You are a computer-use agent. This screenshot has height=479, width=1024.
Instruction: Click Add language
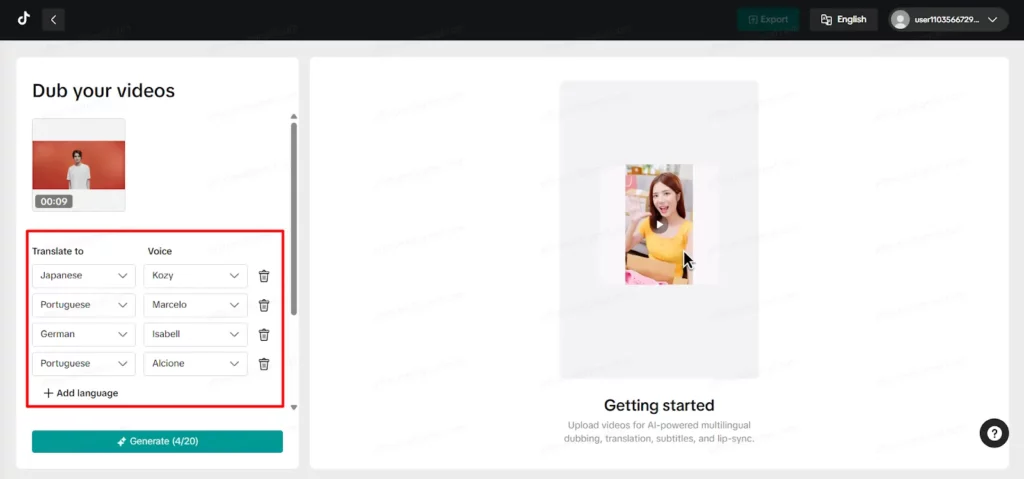pos(81,393)
